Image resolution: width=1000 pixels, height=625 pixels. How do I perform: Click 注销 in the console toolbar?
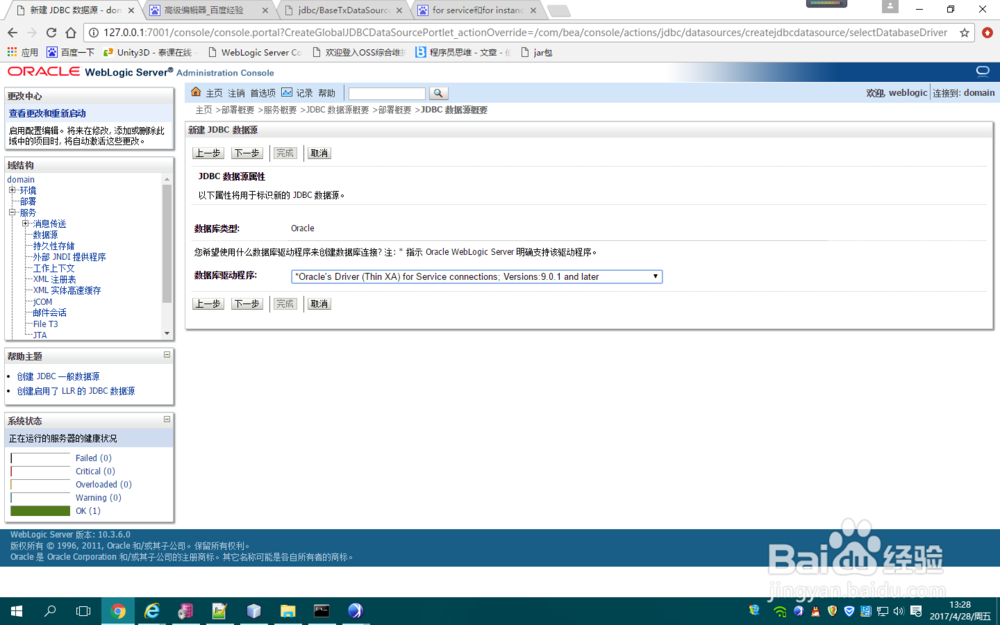pyautogui.click(x=236, y=93)
